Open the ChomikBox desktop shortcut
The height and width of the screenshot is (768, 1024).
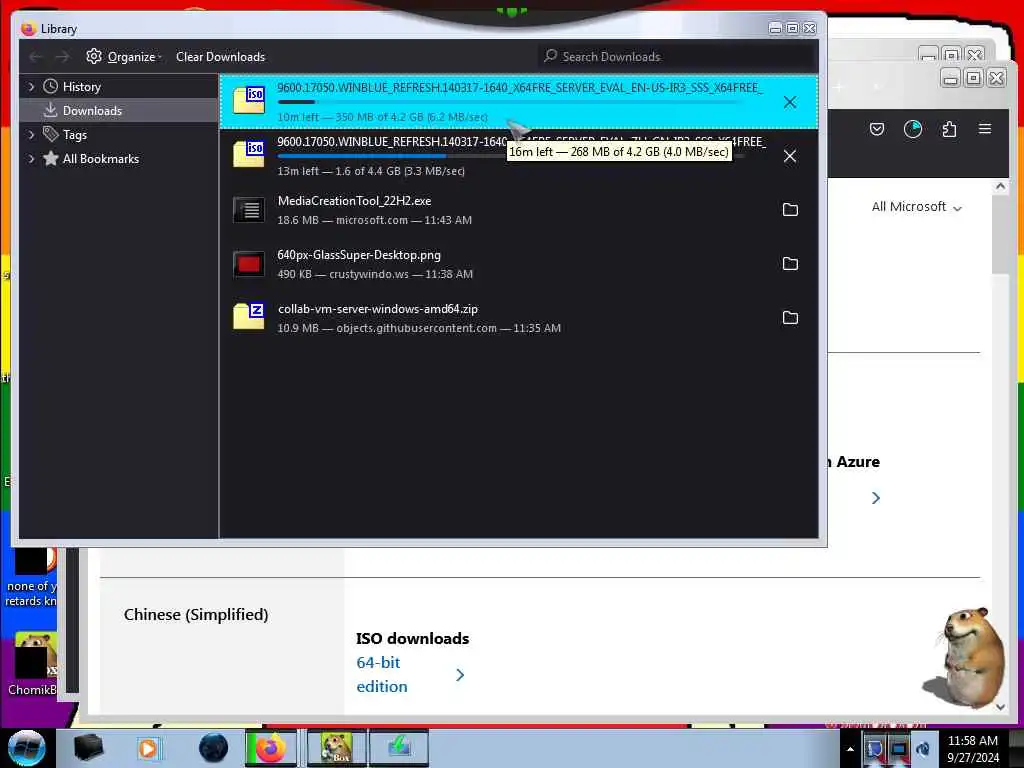pos(33,664)
